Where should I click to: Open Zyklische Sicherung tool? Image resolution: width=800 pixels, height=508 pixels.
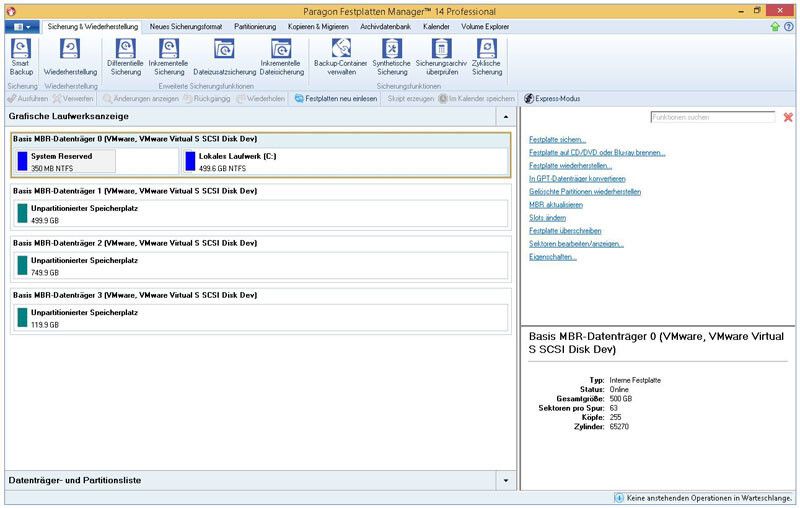point(486,57)
